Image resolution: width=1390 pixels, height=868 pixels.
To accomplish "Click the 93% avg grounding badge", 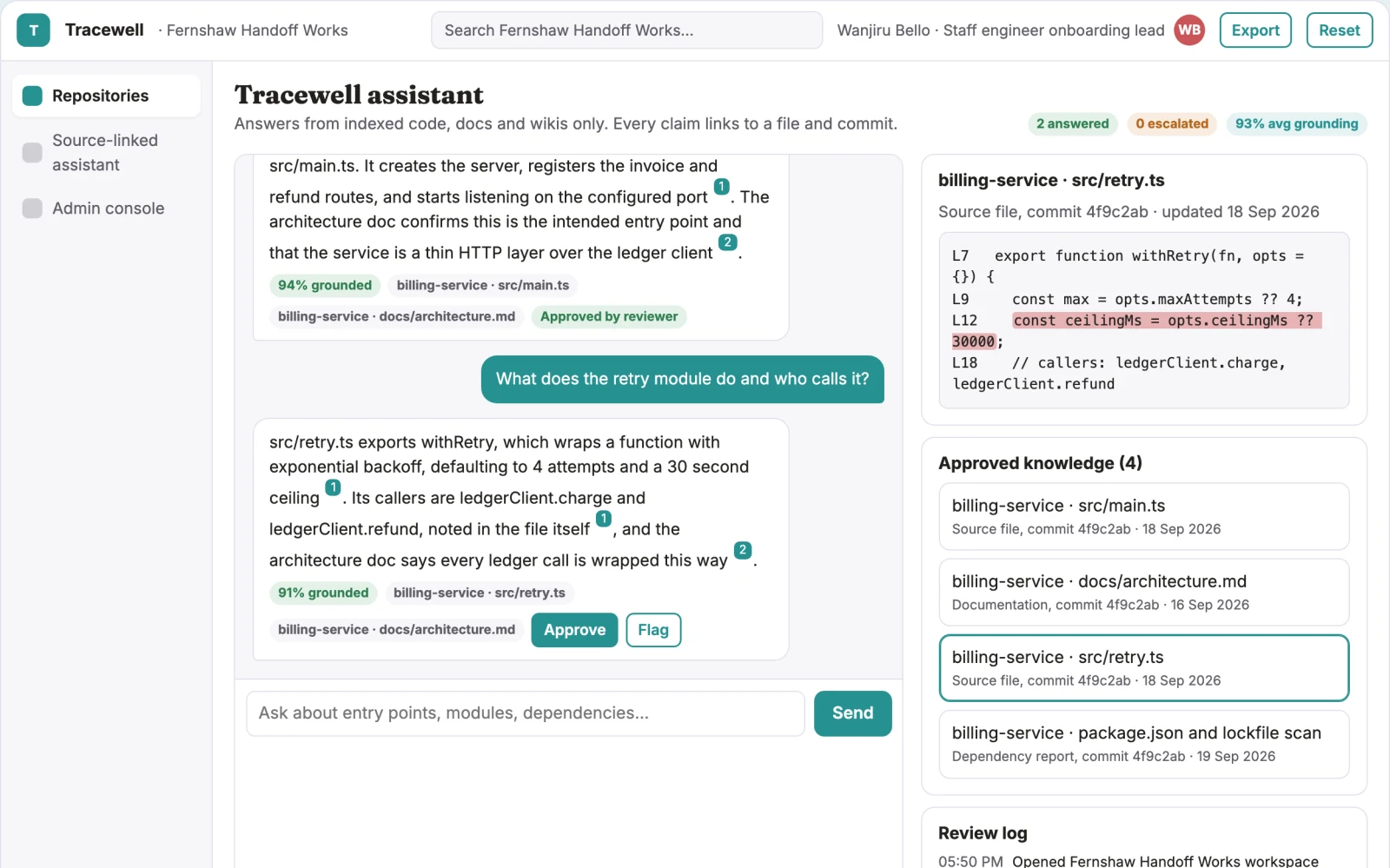I will tap(1296, 123).
